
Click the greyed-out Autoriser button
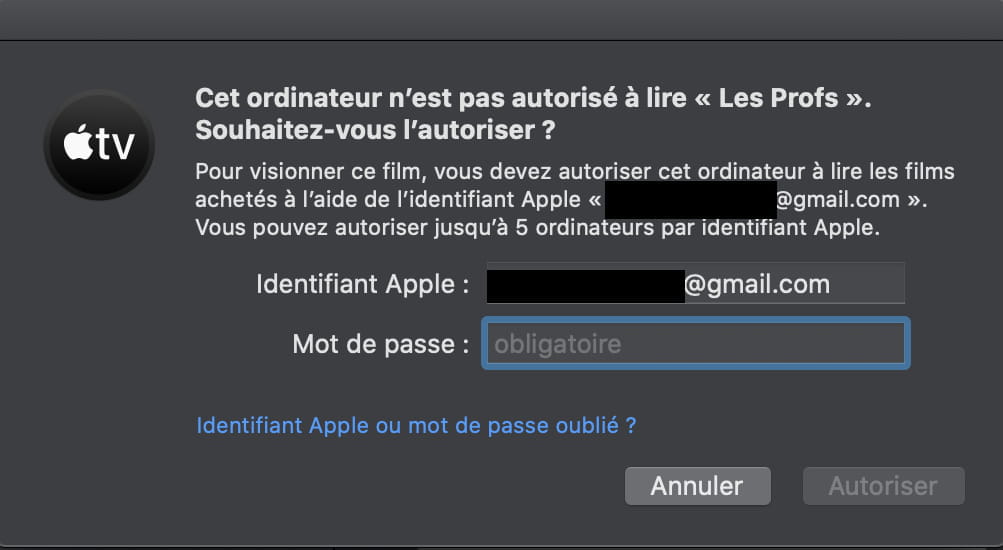tap(883, 486)
